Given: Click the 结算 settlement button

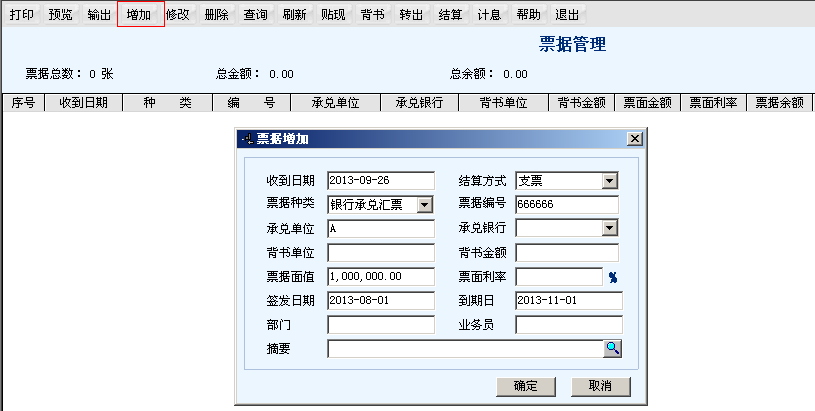Looking at the screenshot, I should pos(450,15).
